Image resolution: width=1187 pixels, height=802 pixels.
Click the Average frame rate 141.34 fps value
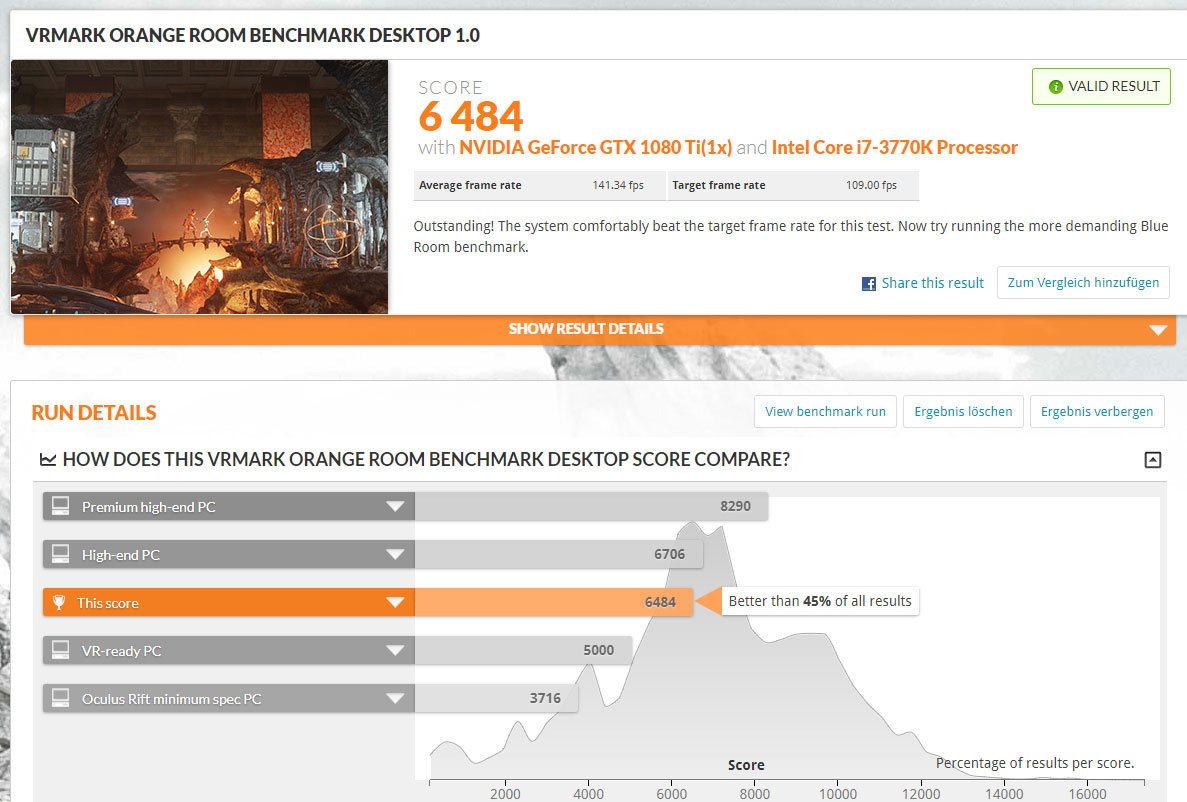coord(618,186)
